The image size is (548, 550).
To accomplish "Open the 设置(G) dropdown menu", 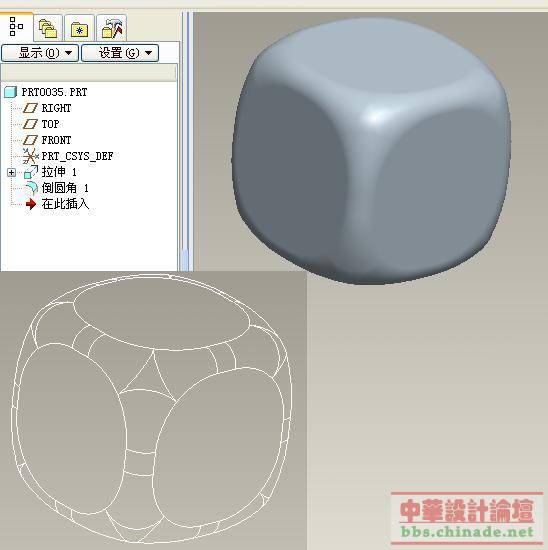I will tap(120, 53).
